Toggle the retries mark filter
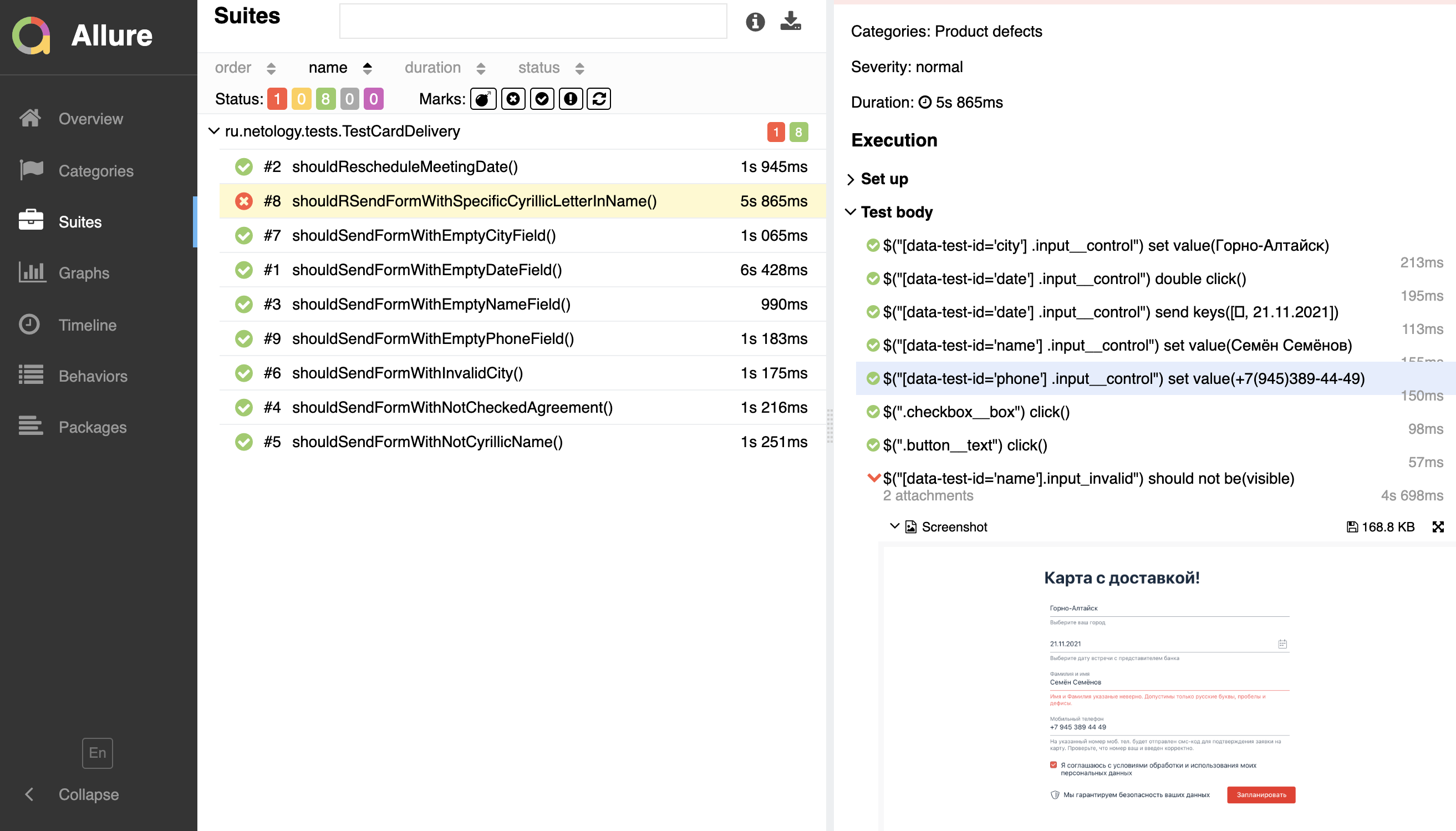This screenshot has width=1456, height=831. pos(599,99)
